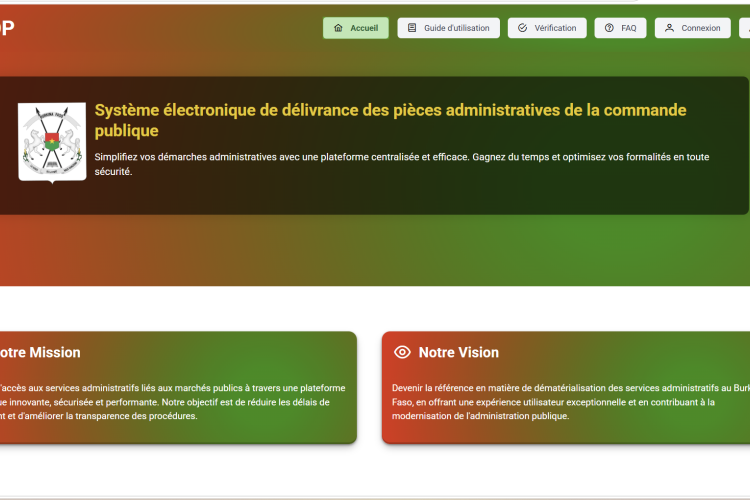Select the Notre Vision card title

(x=458, y=352)
